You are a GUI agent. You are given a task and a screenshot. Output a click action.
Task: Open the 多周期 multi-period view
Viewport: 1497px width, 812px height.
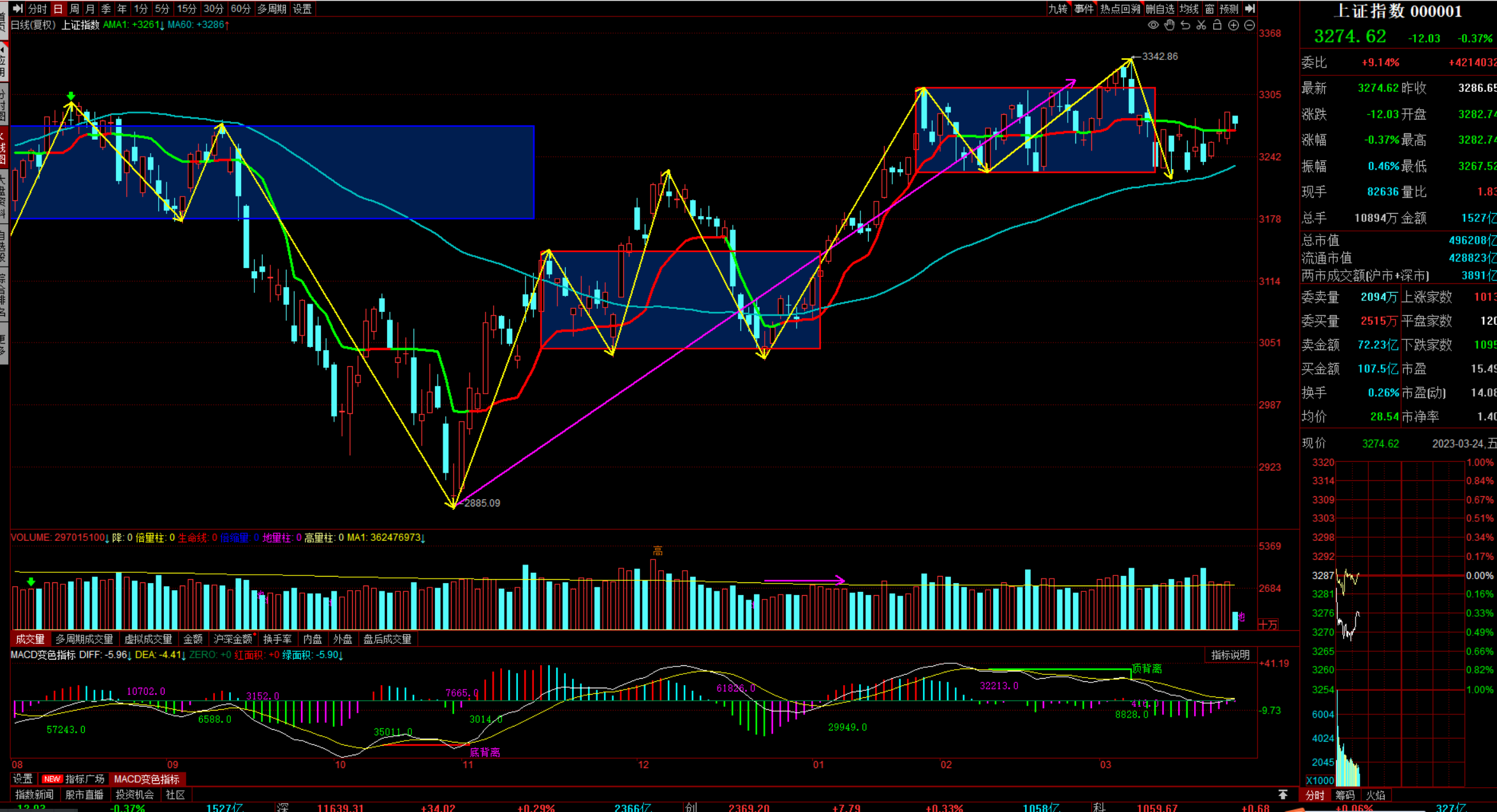tap(271, 8)
